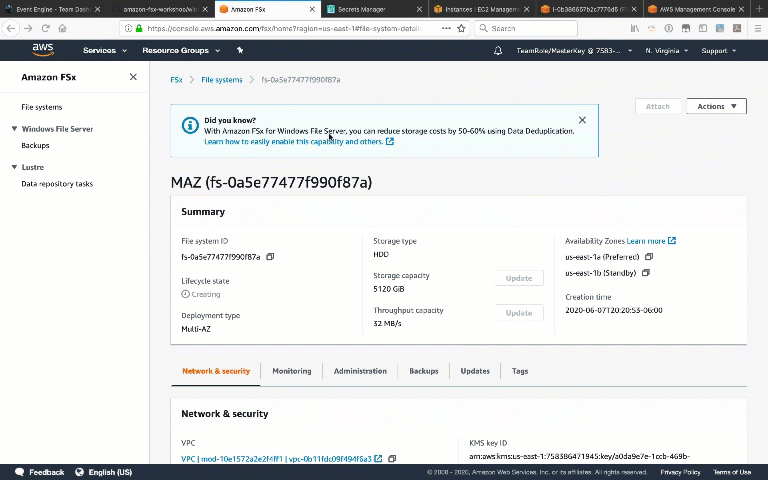Switch to the Monitoring tab
768x480 pixels.
[292, 371]
